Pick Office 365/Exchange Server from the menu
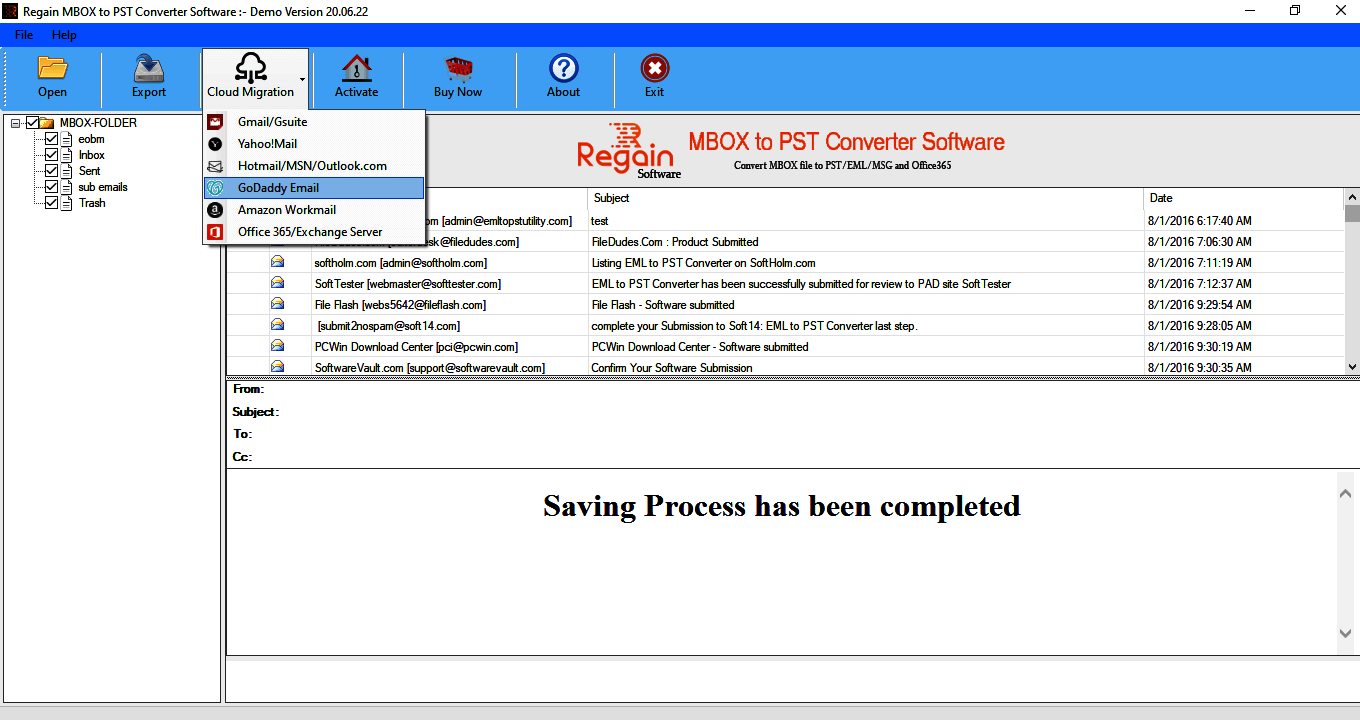Viewport: 1360px width, 720px height. (314, 232)
